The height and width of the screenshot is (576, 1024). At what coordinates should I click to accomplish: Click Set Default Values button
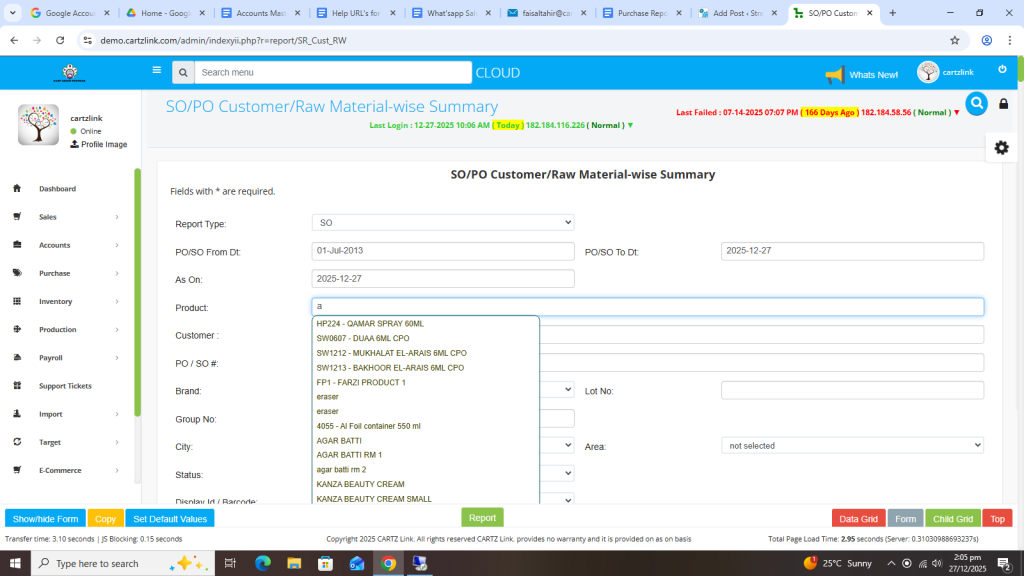[x=170, y=519]
